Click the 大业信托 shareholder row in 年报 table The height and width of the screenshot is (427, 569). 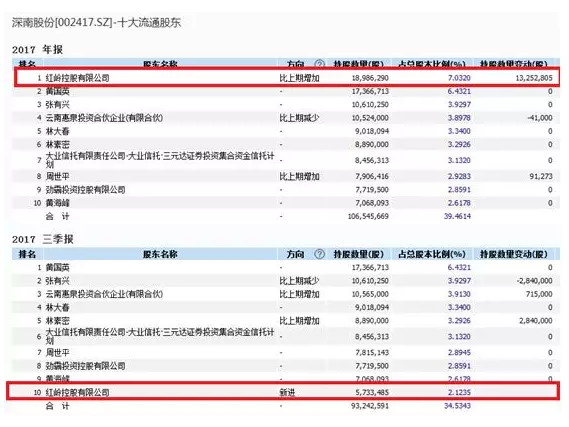pyautogui.click(x=286, y=160)
